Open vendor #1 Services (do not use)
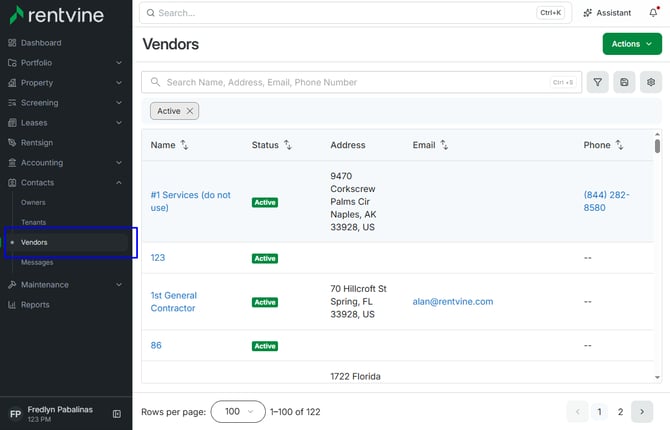Viewport: 670px width, 430px height. click(x=190, y=201)
